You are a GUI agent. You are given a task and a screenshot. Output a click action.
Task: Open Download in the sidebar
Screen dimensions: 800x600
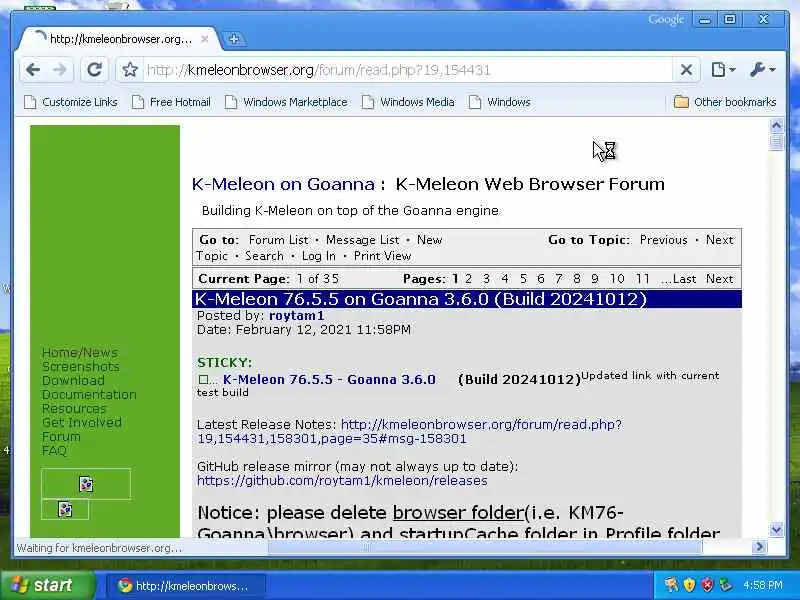[x=73, y=381]
